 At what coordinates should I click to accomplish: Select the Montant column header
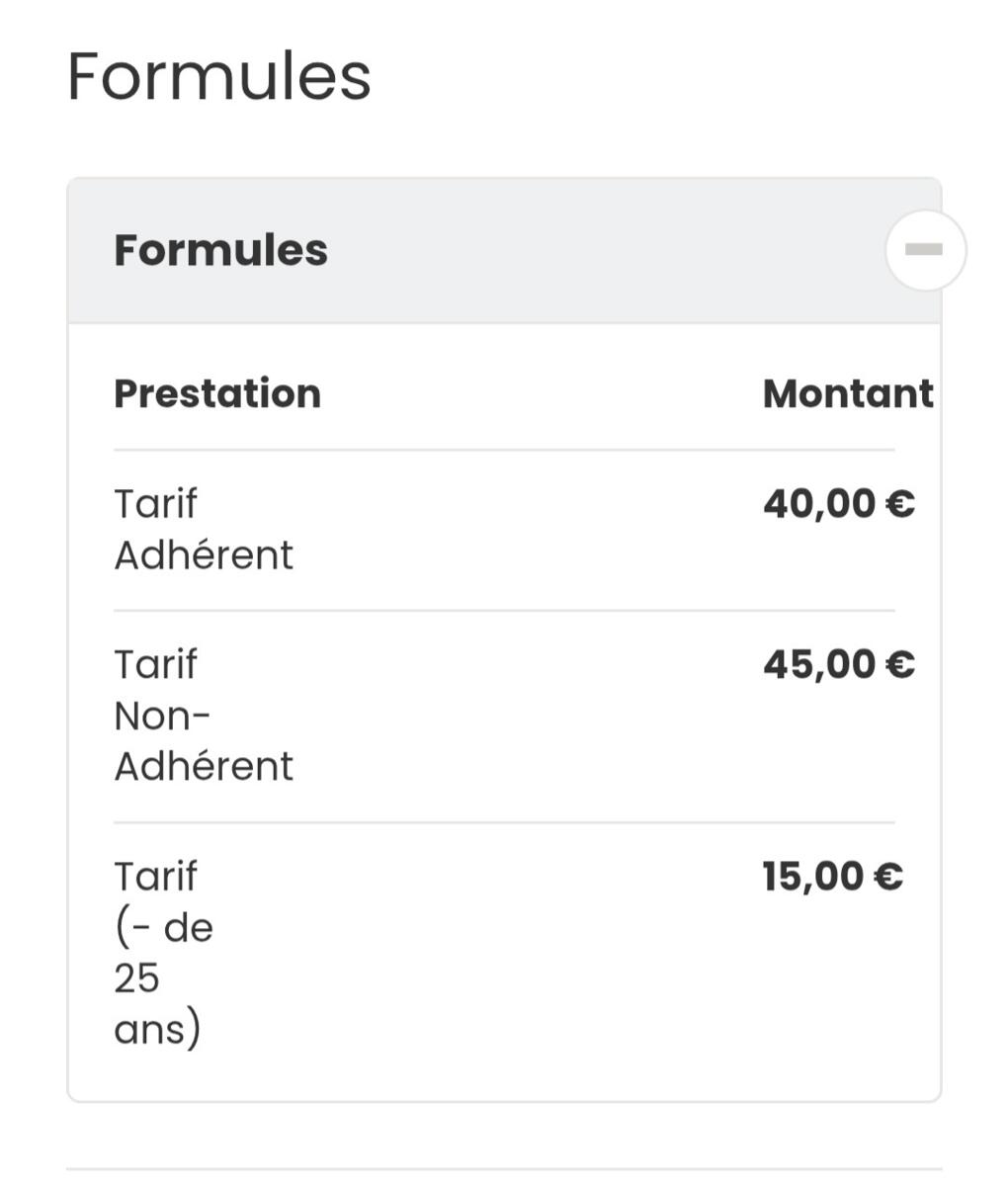click(847, 393)
